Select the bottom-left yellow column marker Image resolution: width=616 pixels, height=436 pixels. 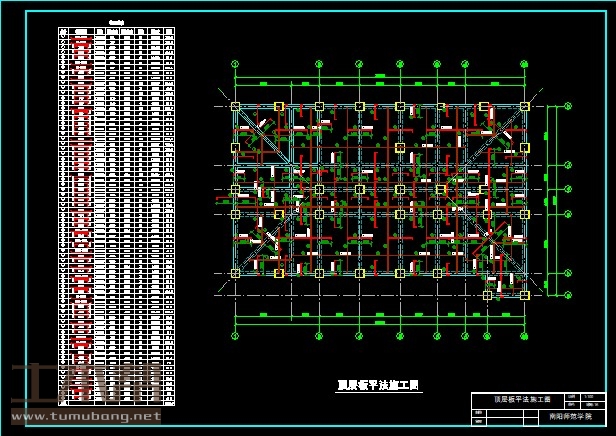point(236,272)
